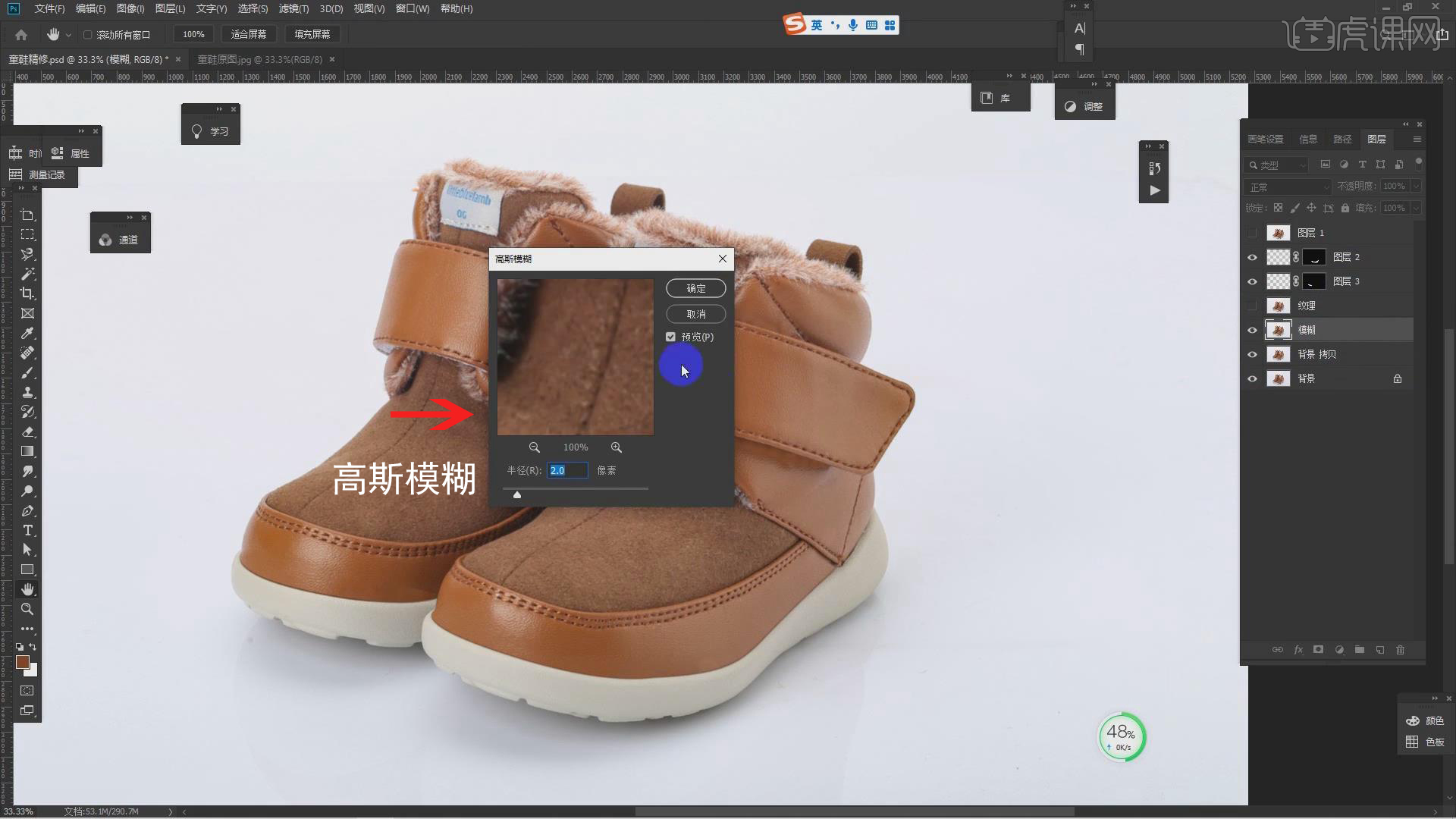Viewport: 1456px width, 819px height.
Task: Select the Frame tool
Action: [27, 313]
